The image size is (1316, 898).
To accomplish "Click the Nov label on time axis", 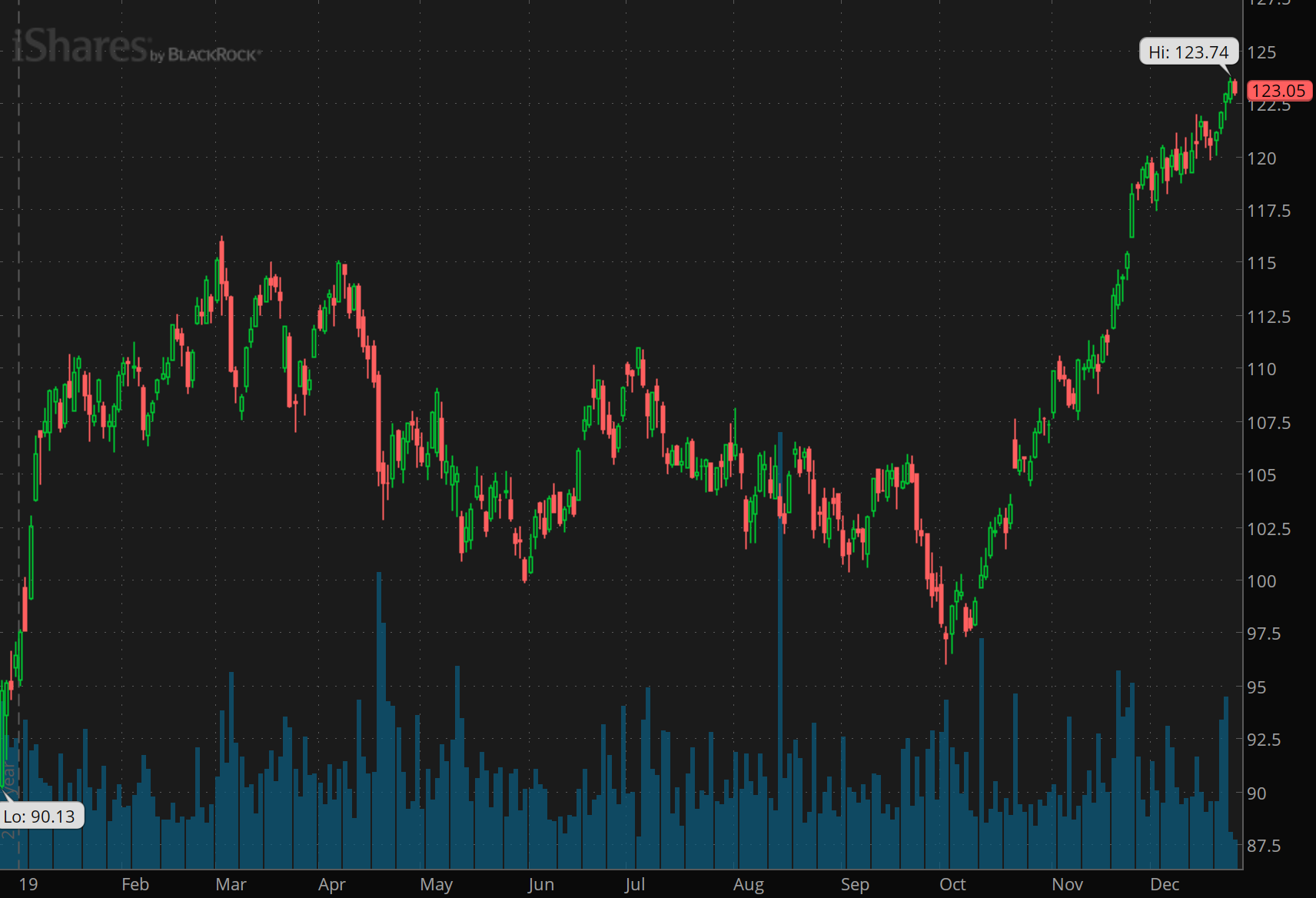I will pos(1068,884).
